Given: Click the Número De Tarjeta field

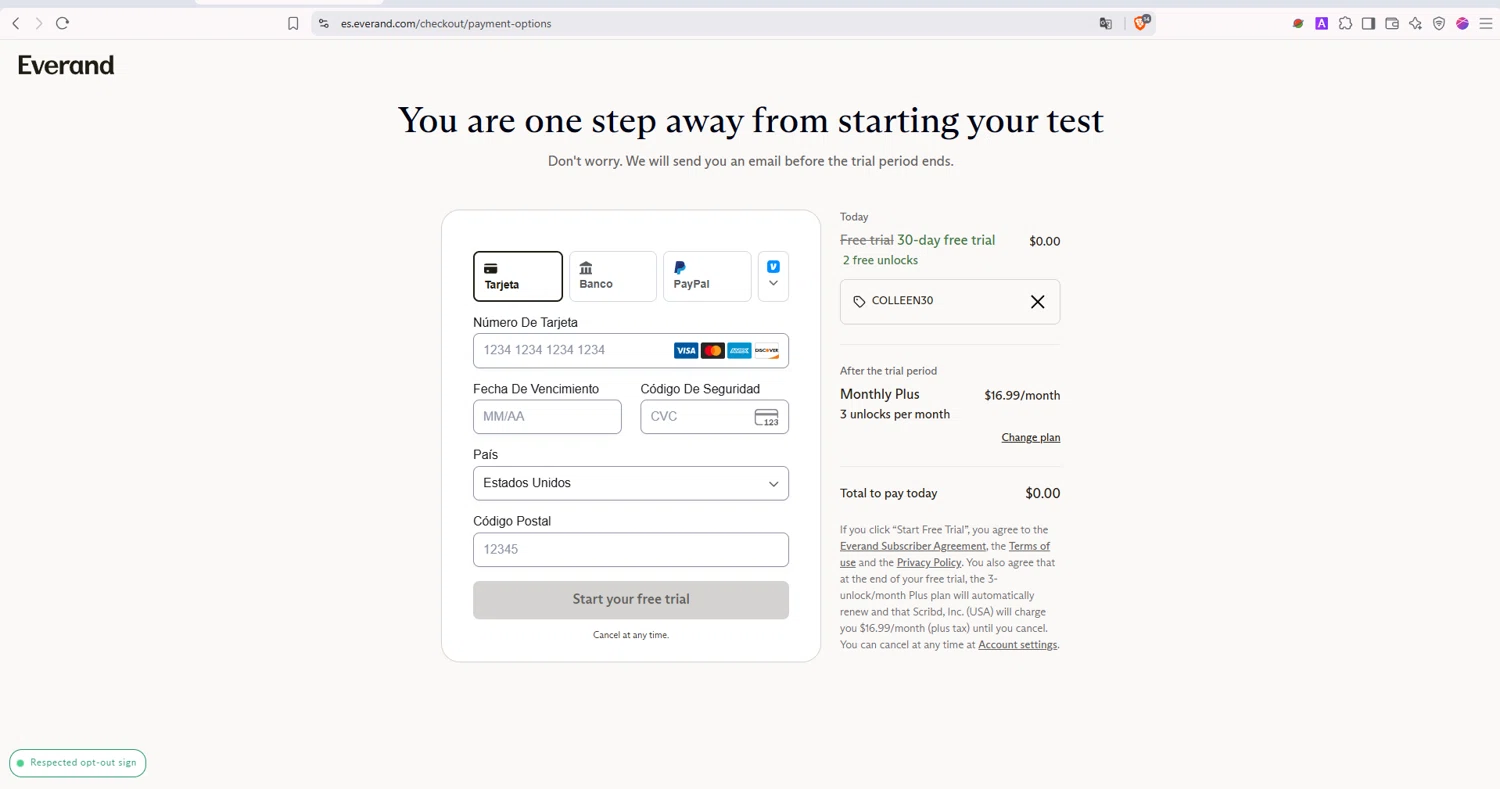Looking at the screenshot, I should pyautogui.click(x=631, y=350).
